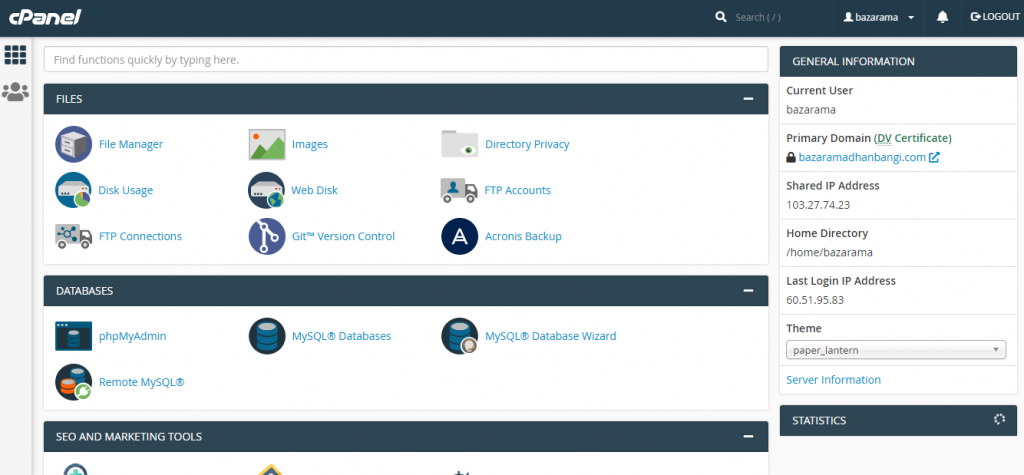Click the last login IP 60.51.95.83
The height and width of the screenshot is (475, 1024).
tap(815, 300)
